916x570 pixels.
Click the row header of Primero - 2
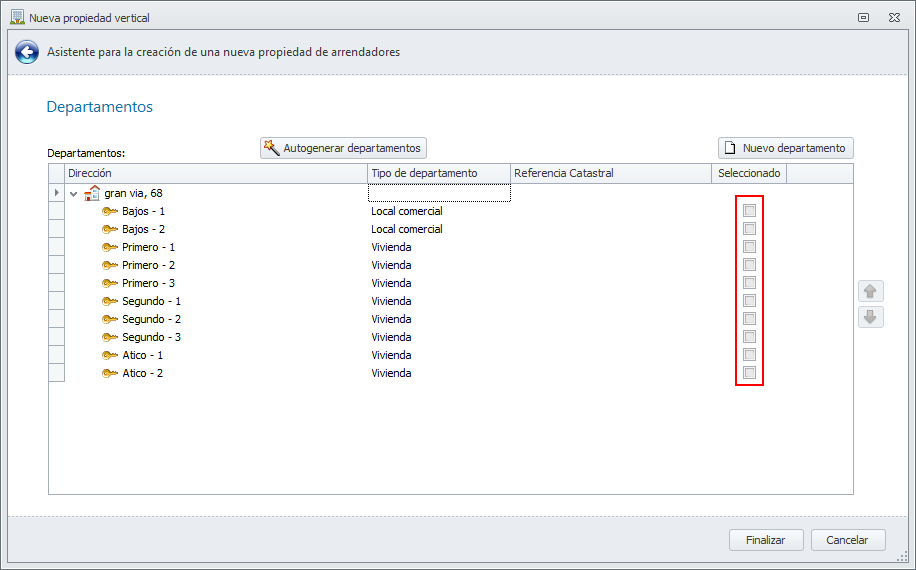(x=57, y=266)
